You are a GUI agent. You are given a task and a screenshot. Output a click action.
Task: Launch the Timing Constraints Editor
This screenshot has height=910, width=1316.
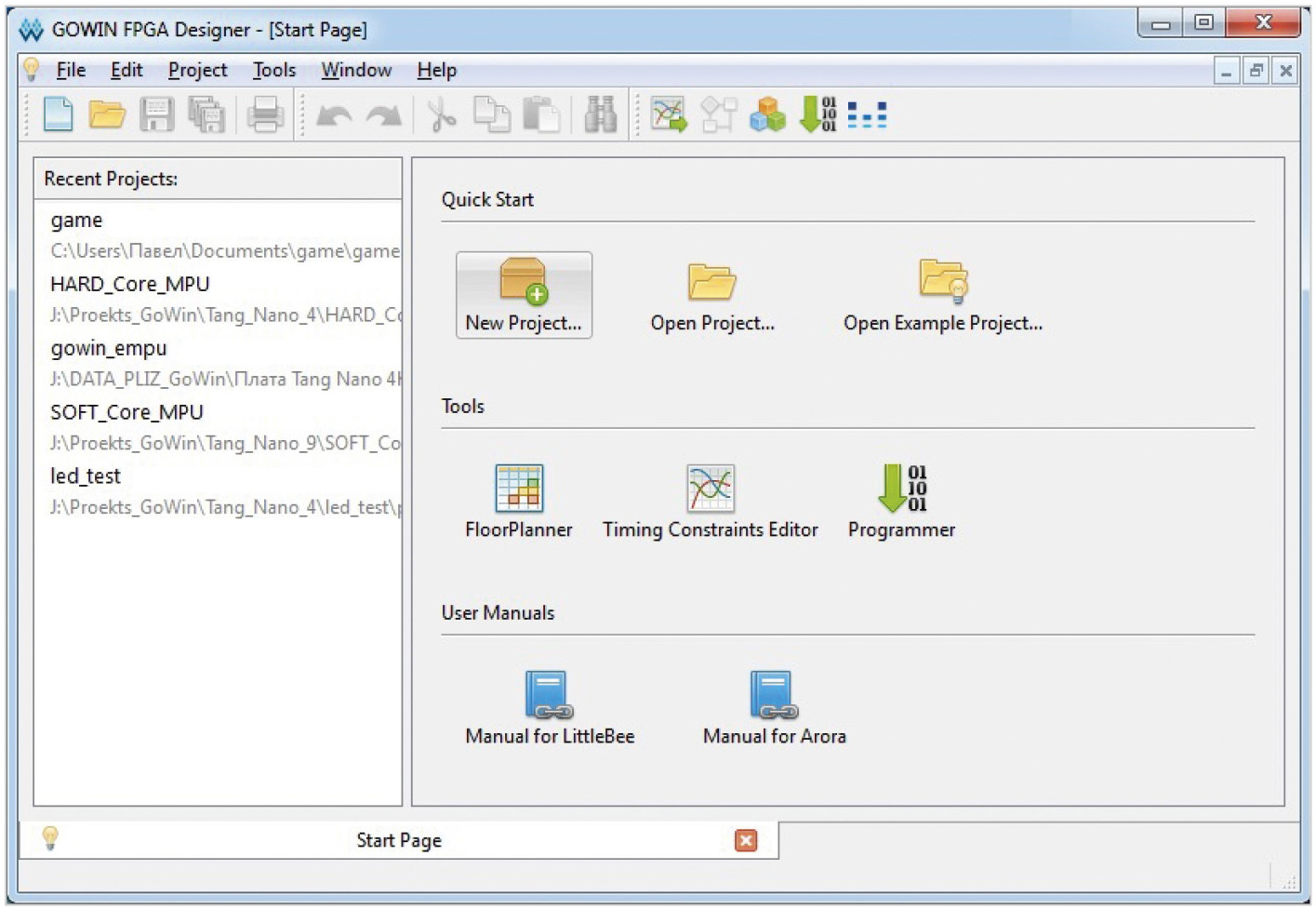[711, 502]
